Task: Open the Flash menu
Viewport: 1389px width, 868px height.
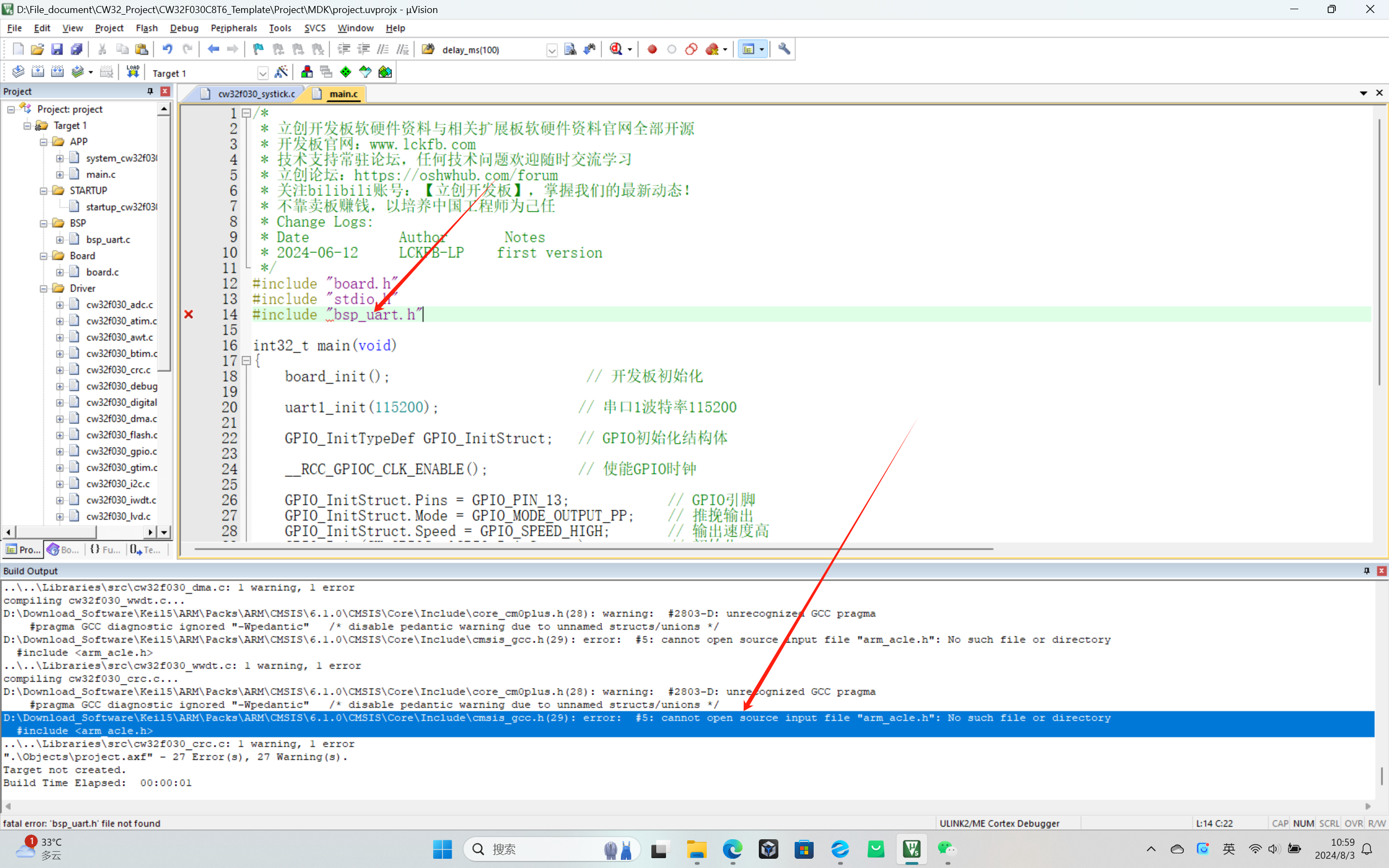Action: coord(147,28)
